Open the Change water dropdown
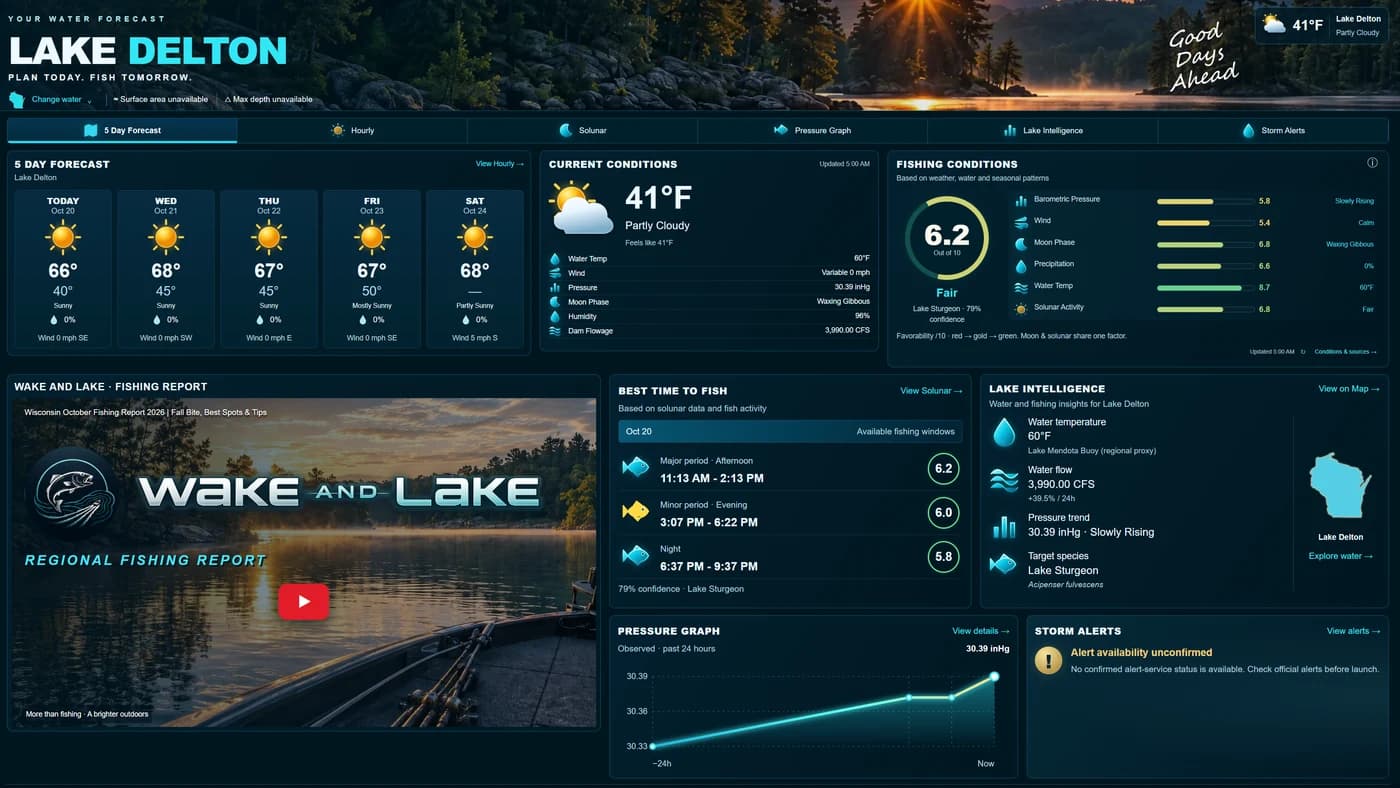This screenshot has height=788, width=1400. (x=50, y=100)
